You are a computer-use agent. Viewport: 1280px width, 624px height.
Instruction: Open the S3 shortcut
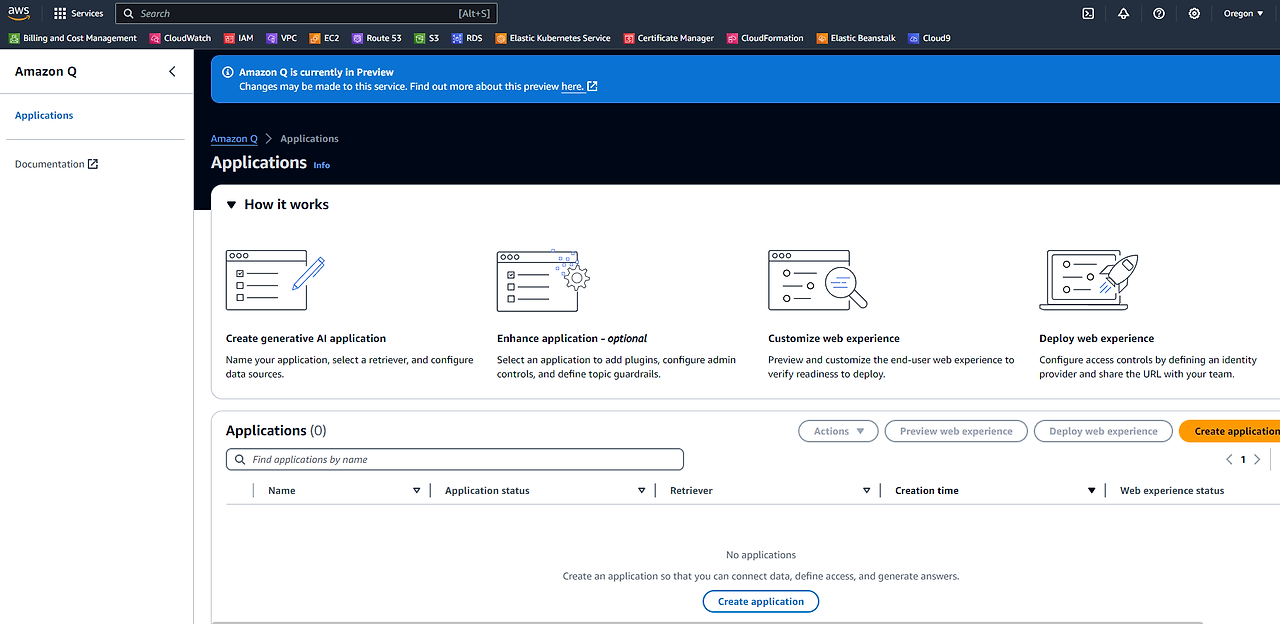coord(427,38)
